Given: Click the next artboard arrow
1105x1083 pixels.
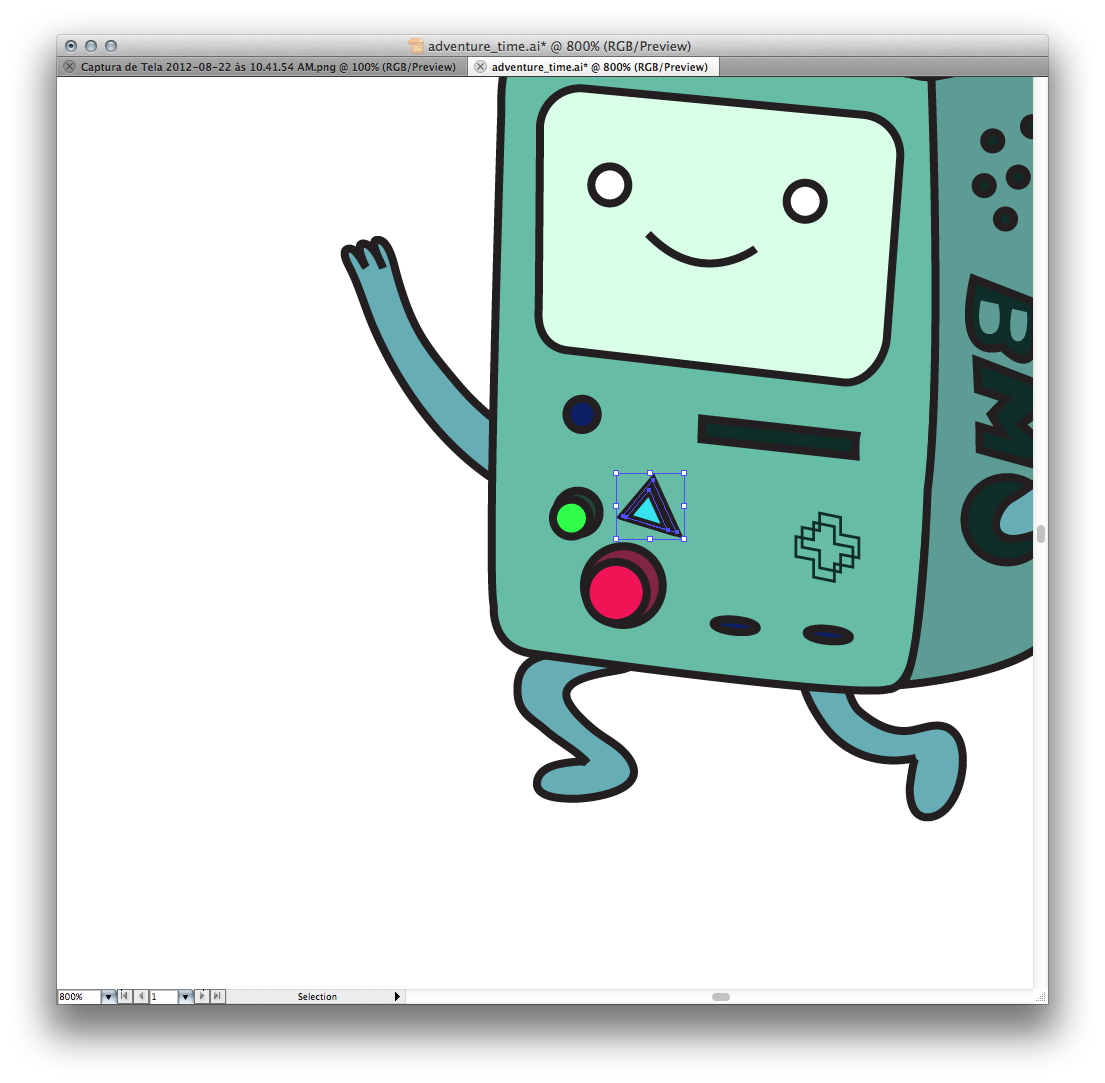Looking at the screenshot, I should (202, 996).
